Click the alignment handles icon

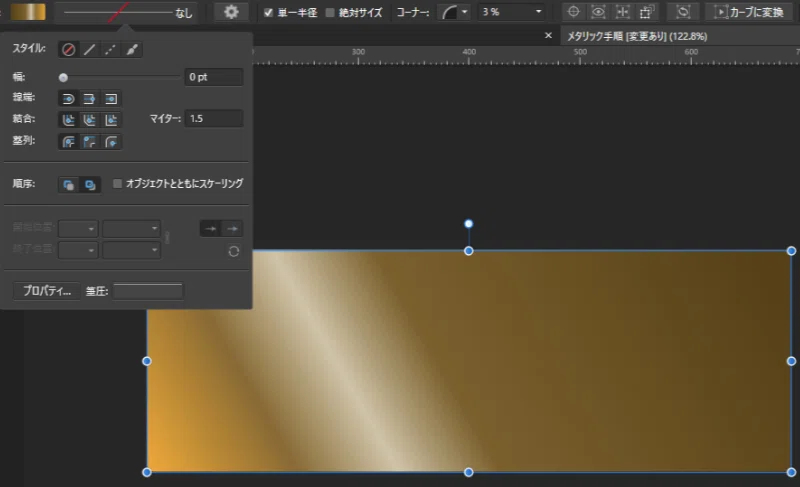tap(622, 12)
